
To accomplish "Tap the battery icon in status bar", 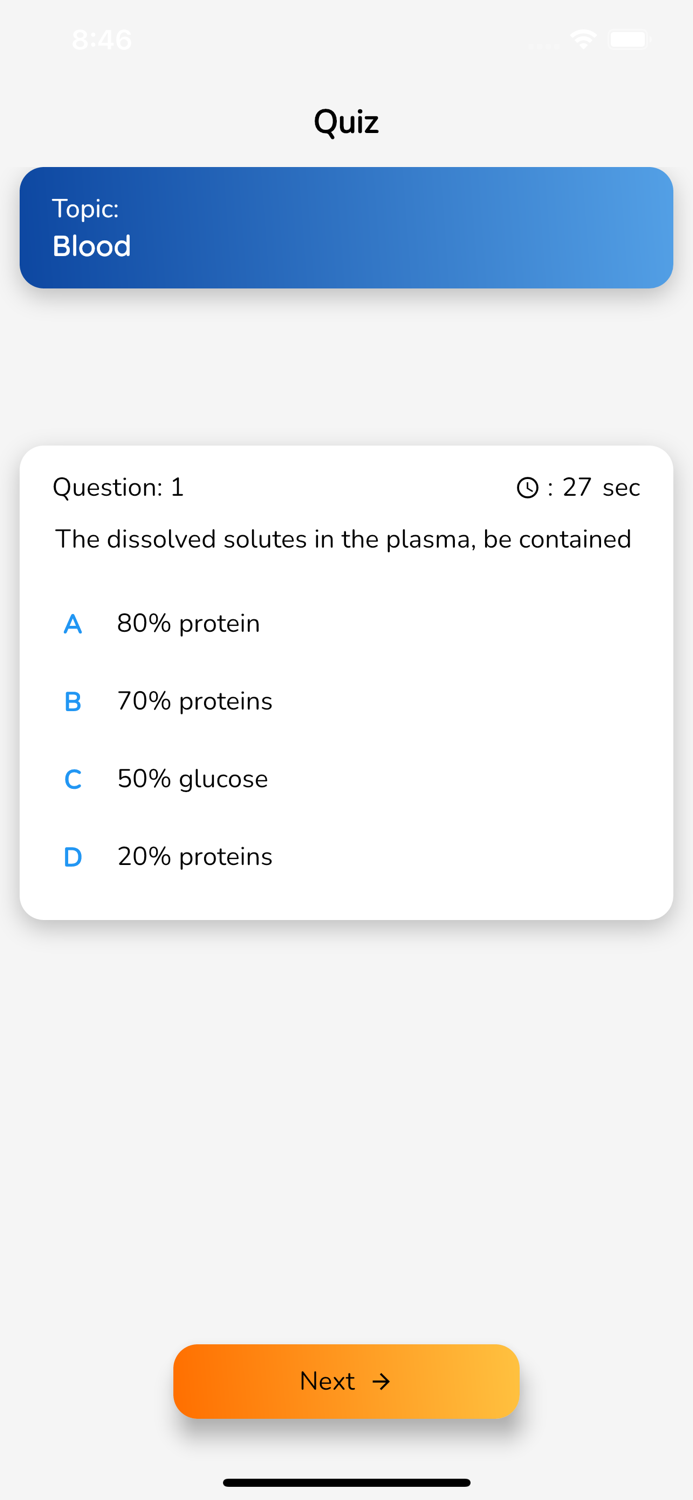I will (x=629, y=39).
